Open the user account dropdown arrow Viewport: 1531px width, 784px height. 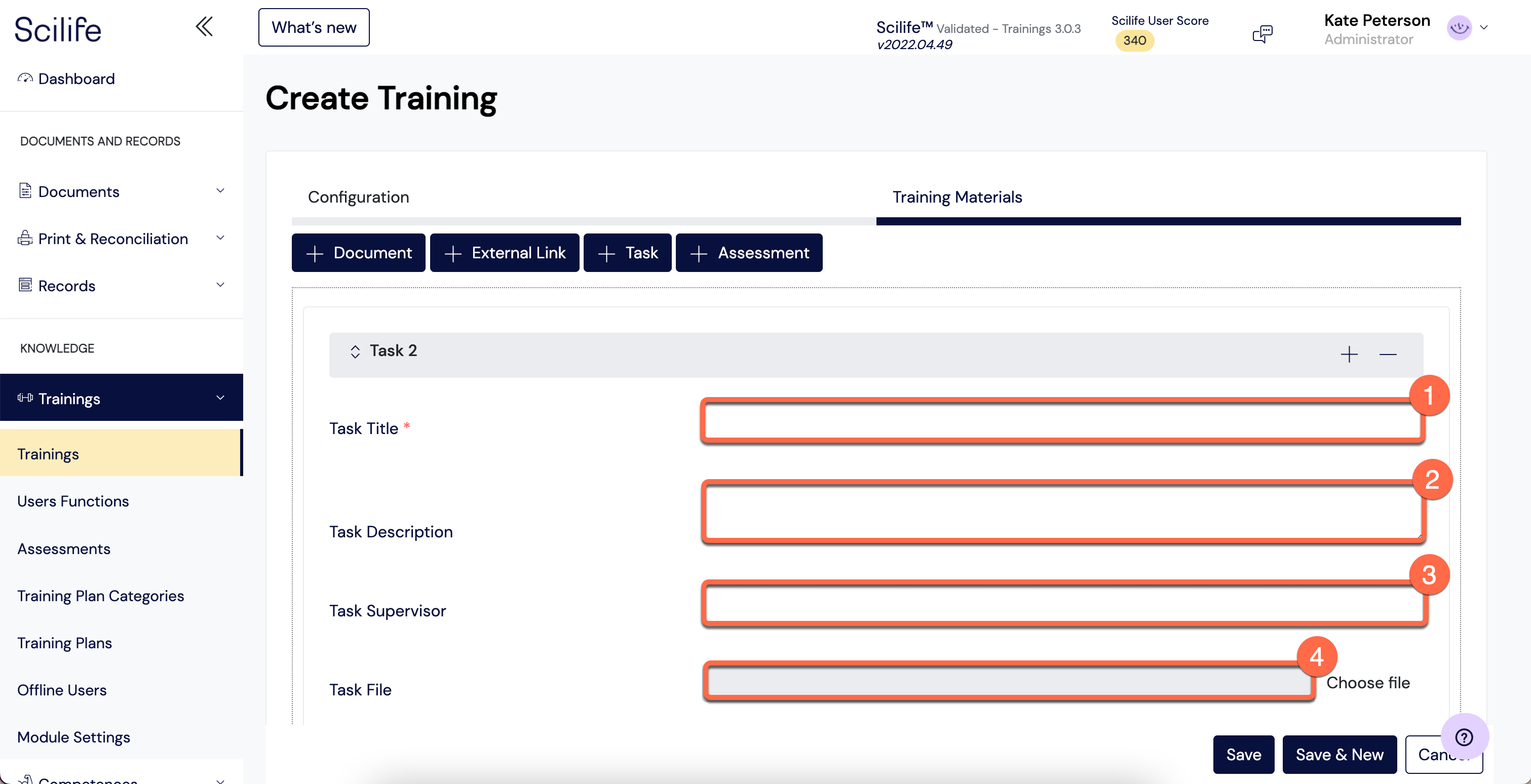[1484, 27]
